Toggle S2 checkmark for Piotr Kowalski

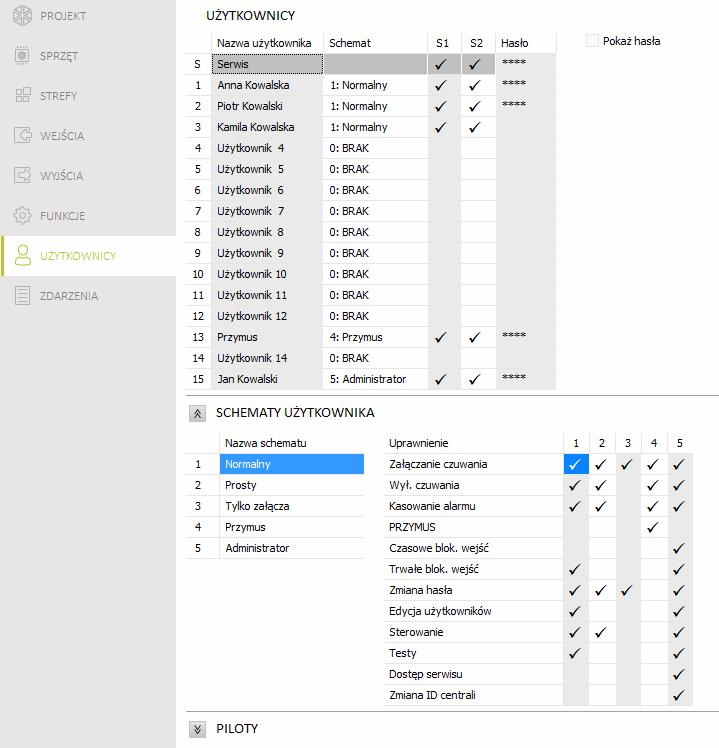[x=475, y=106]
